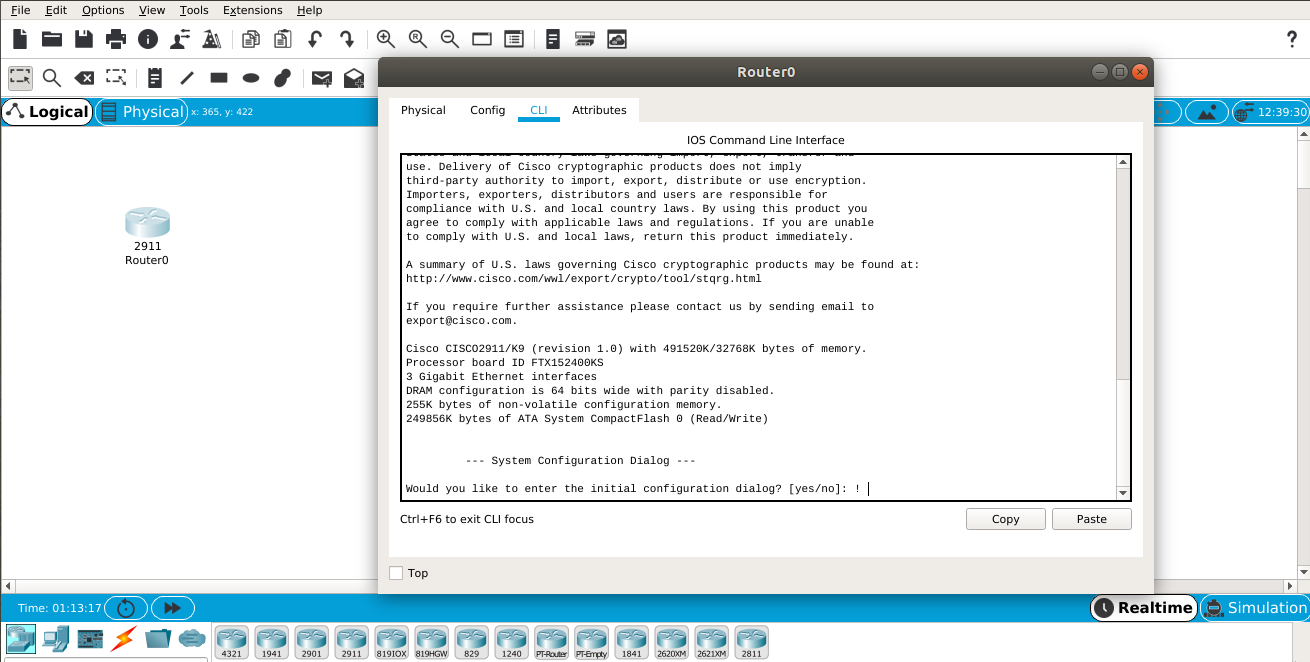The image size is (1310, 662).
Task: Open the drawing palette window icon
Action: coord(482,39)
